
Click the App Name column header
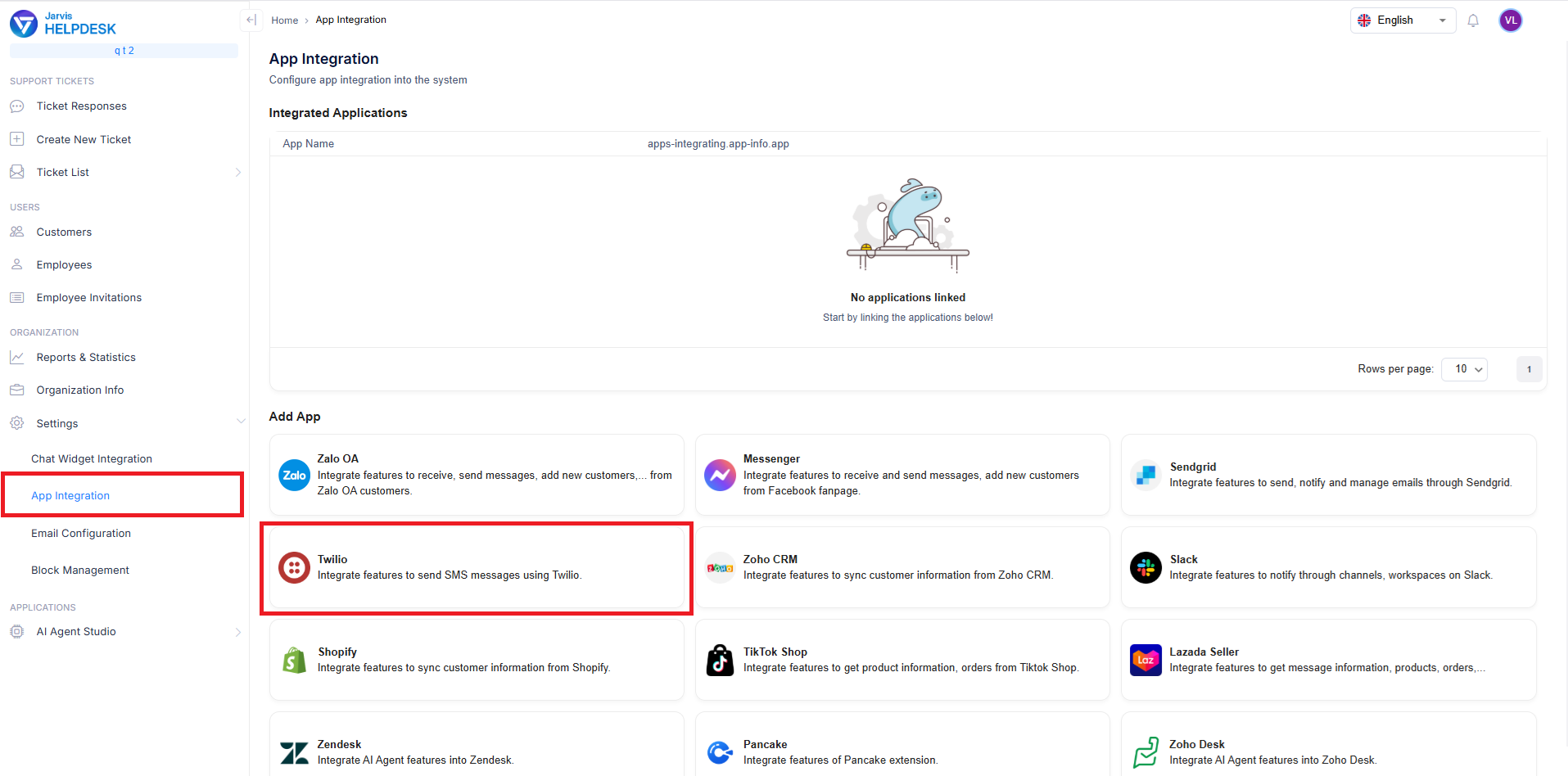(309, 144)
